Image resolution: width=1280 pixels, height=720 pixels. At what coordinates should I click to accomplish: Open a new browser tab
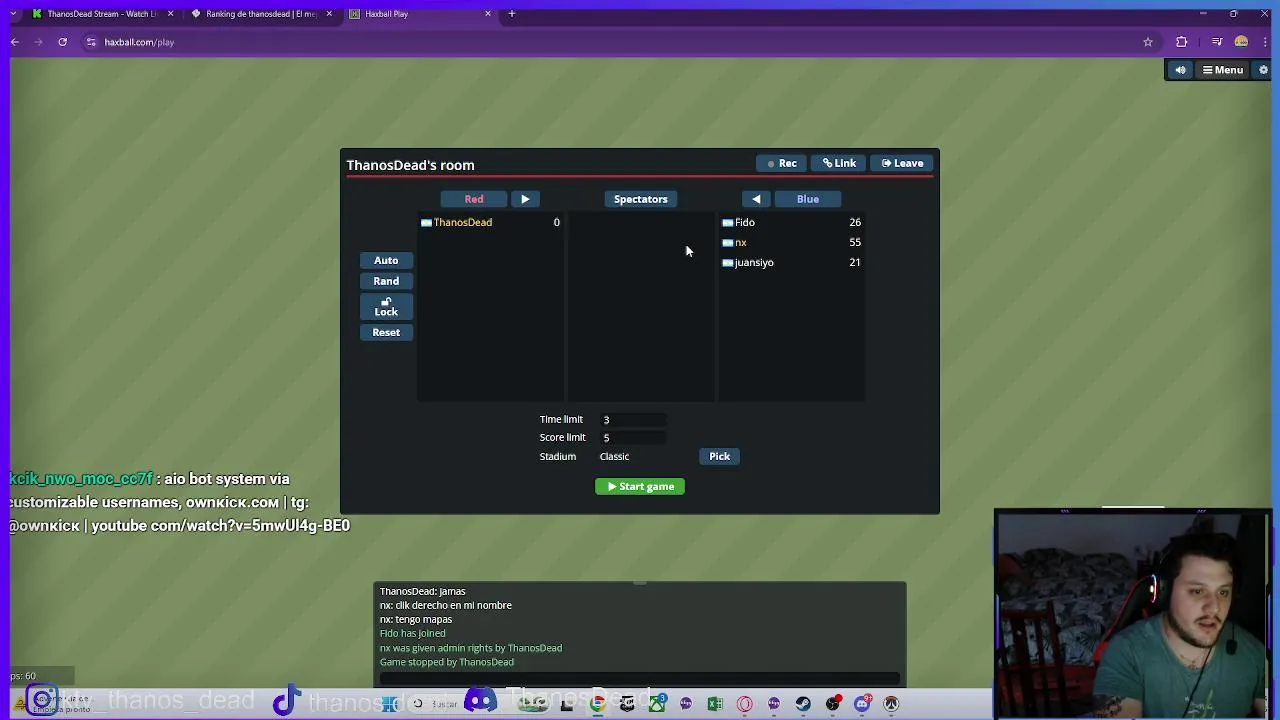click(512, 14)
